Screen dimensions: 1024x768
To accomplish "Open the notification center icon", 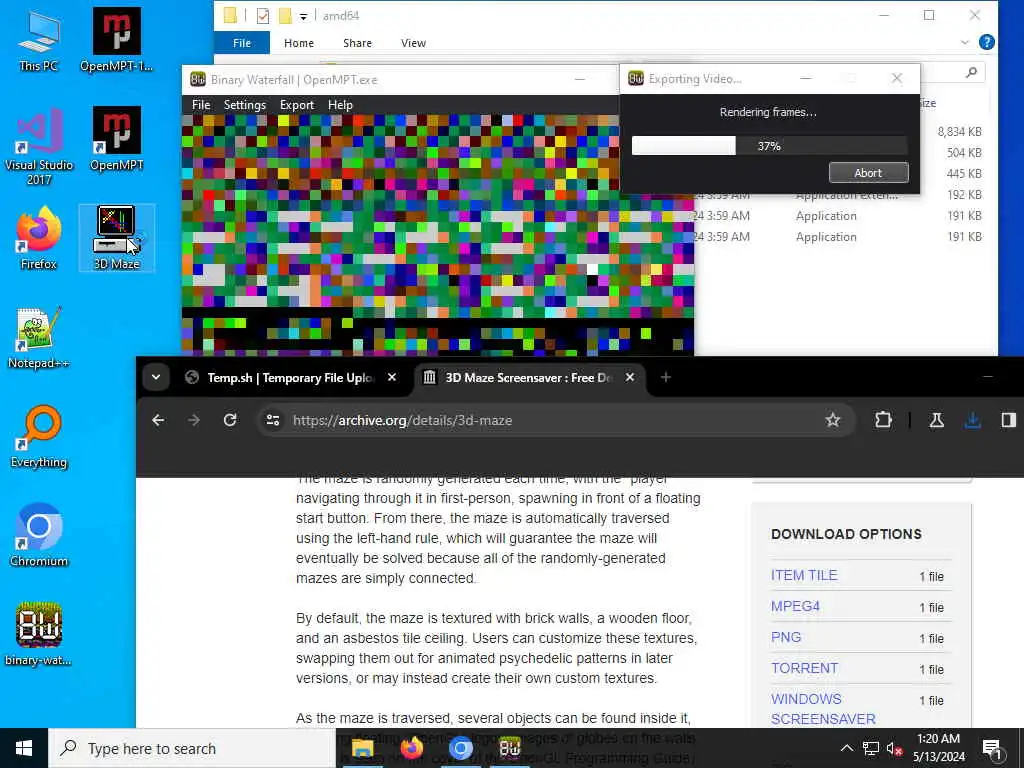I will point(993,748).
